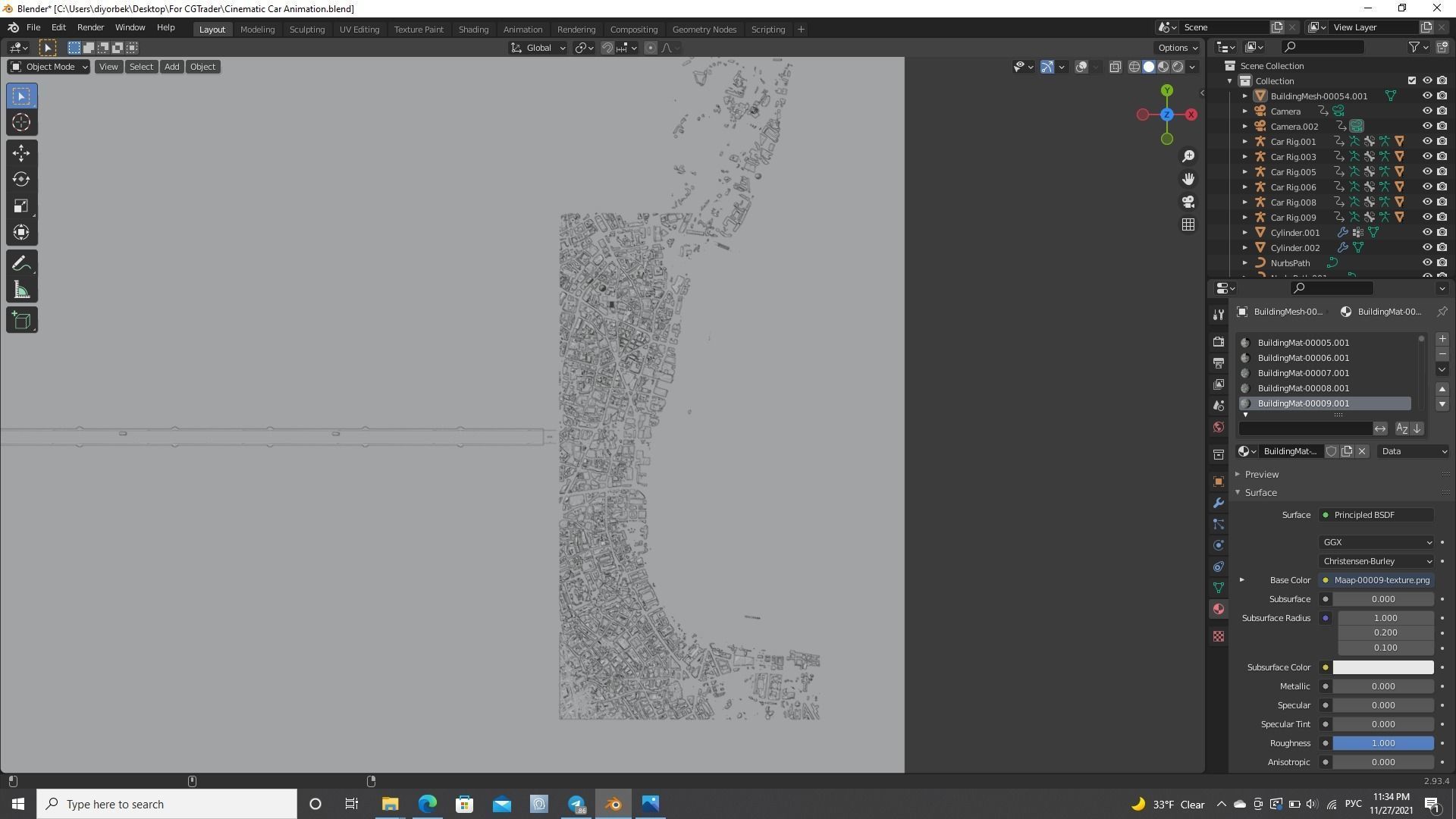Switch to the Shading workspace tab
This screenshot has width=1456, height=819.
(x=472, y=30)
